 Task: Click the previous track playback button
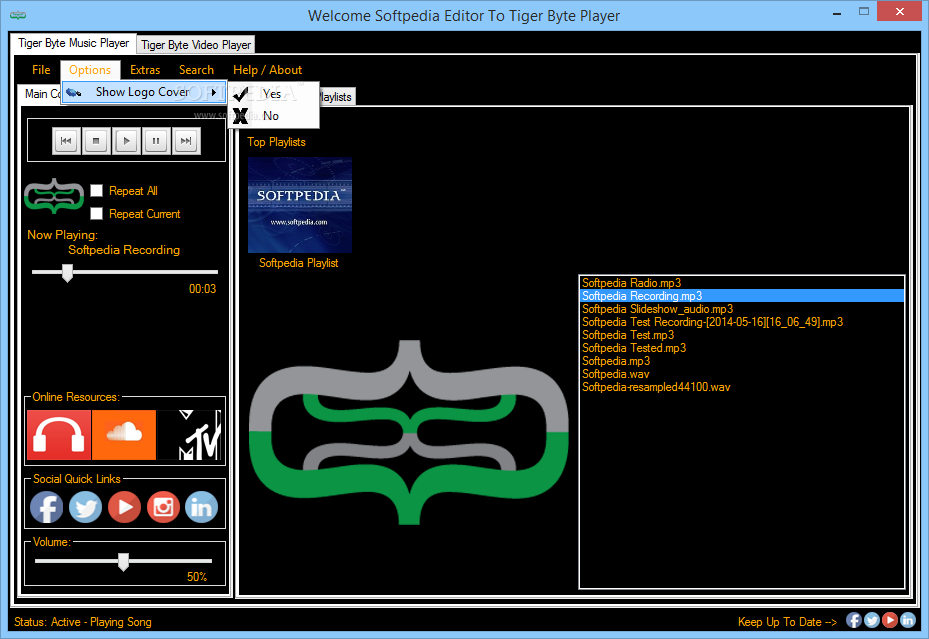tap(66, 141)
